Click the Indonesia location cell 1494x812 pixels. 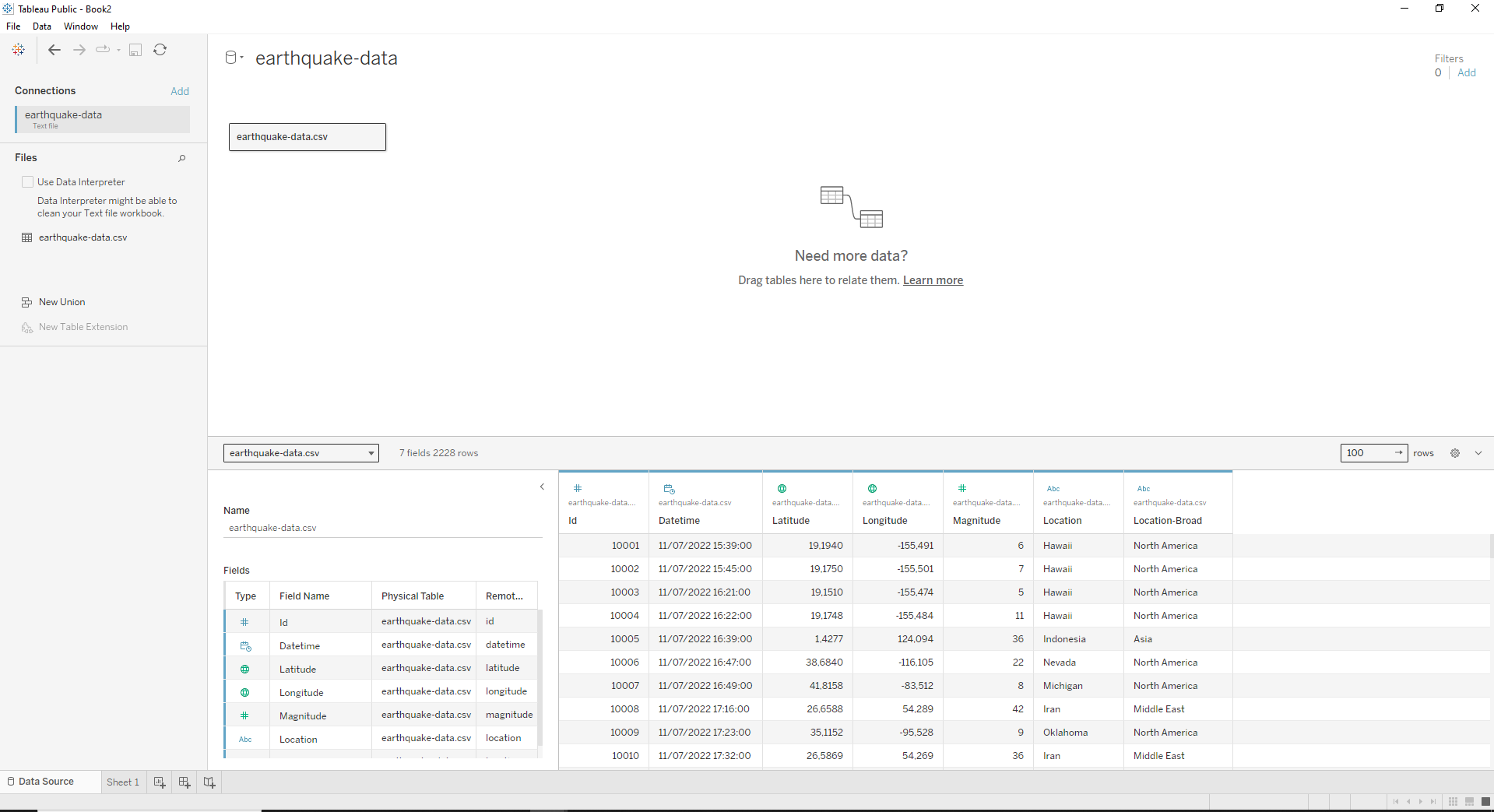[1078, 639]
